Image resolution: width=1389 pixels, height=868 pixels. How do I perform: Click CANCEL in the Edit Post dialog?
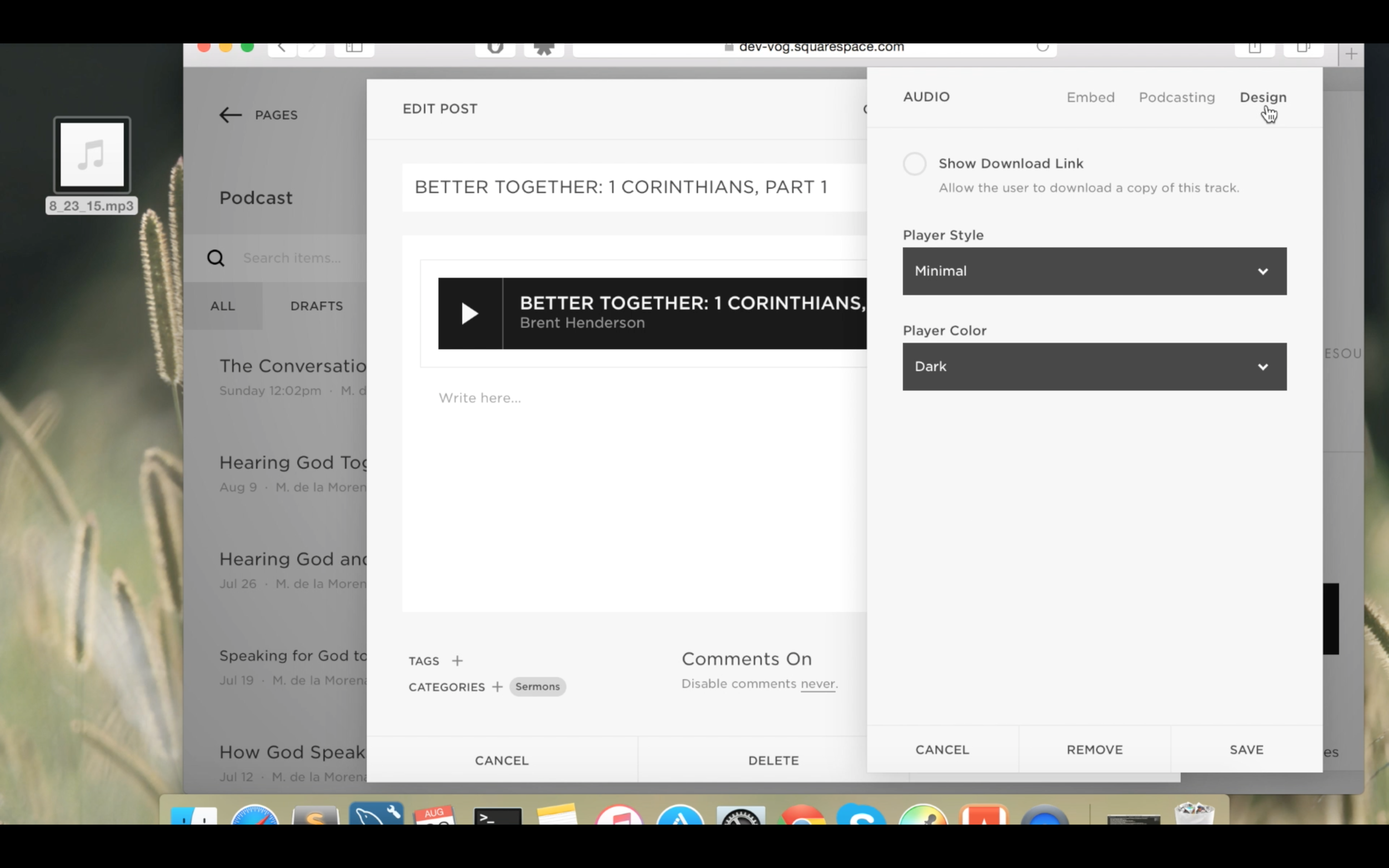tap(502, 760)
